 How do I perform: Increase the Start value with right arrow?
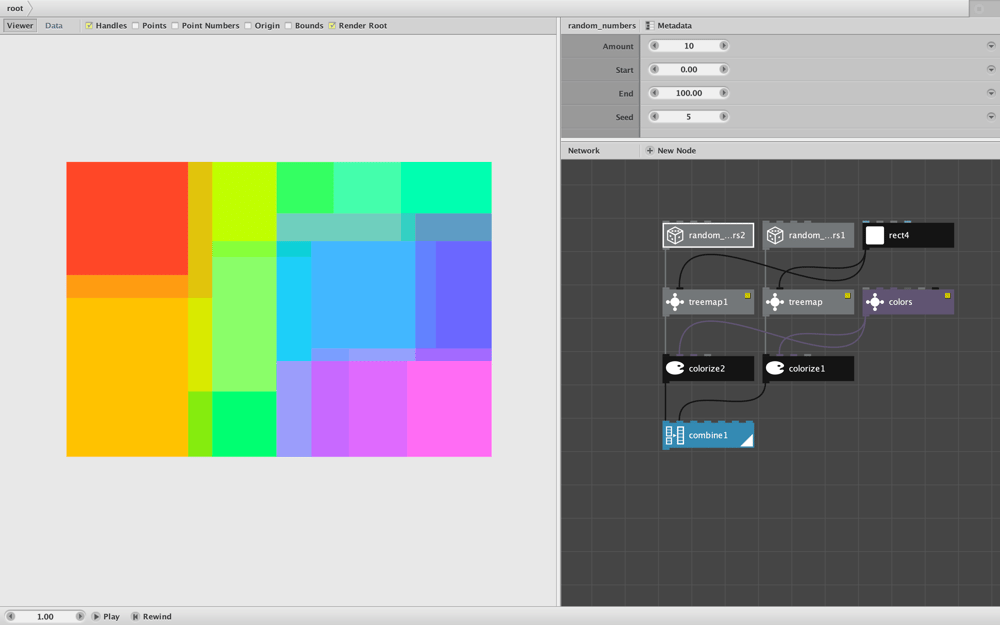click(723, 70)
